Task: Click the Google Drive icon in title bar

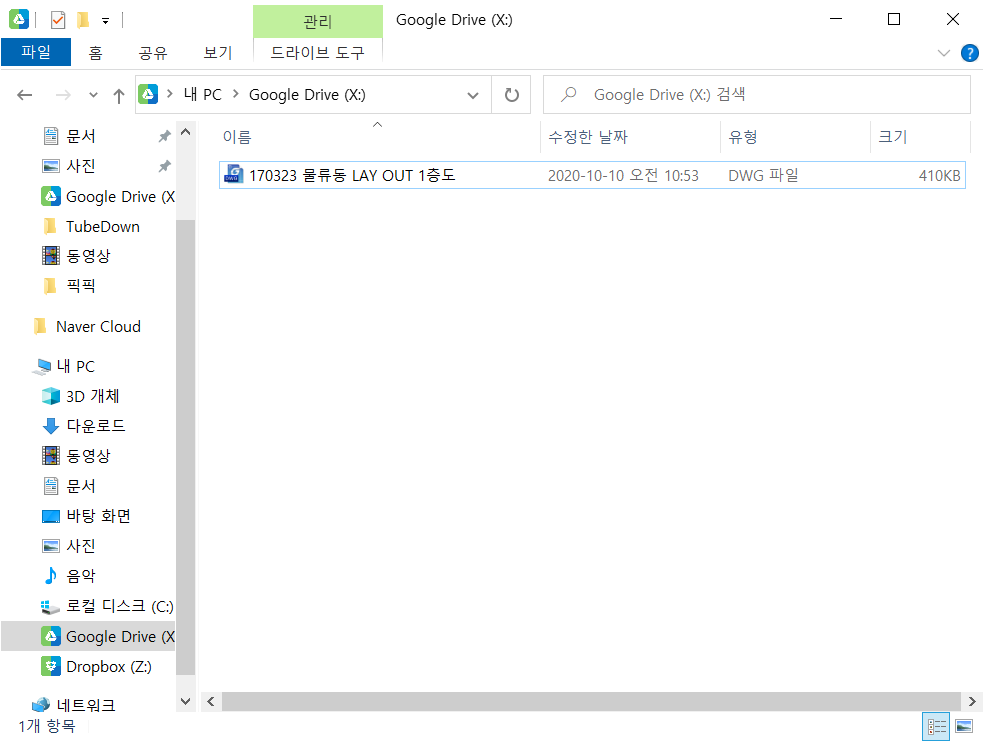Action: coord(19,19)
